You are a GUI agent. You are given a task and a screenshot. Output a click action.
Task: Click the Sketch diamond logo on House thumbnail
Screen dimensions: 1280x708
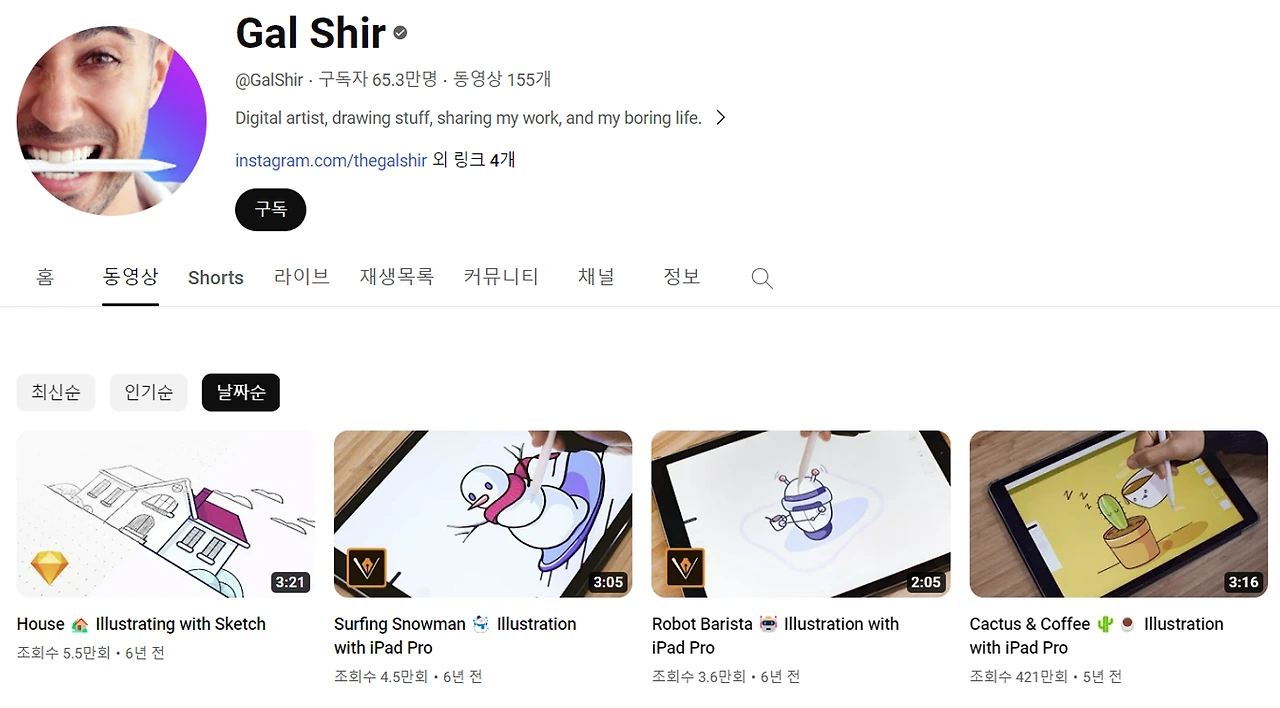50,568
